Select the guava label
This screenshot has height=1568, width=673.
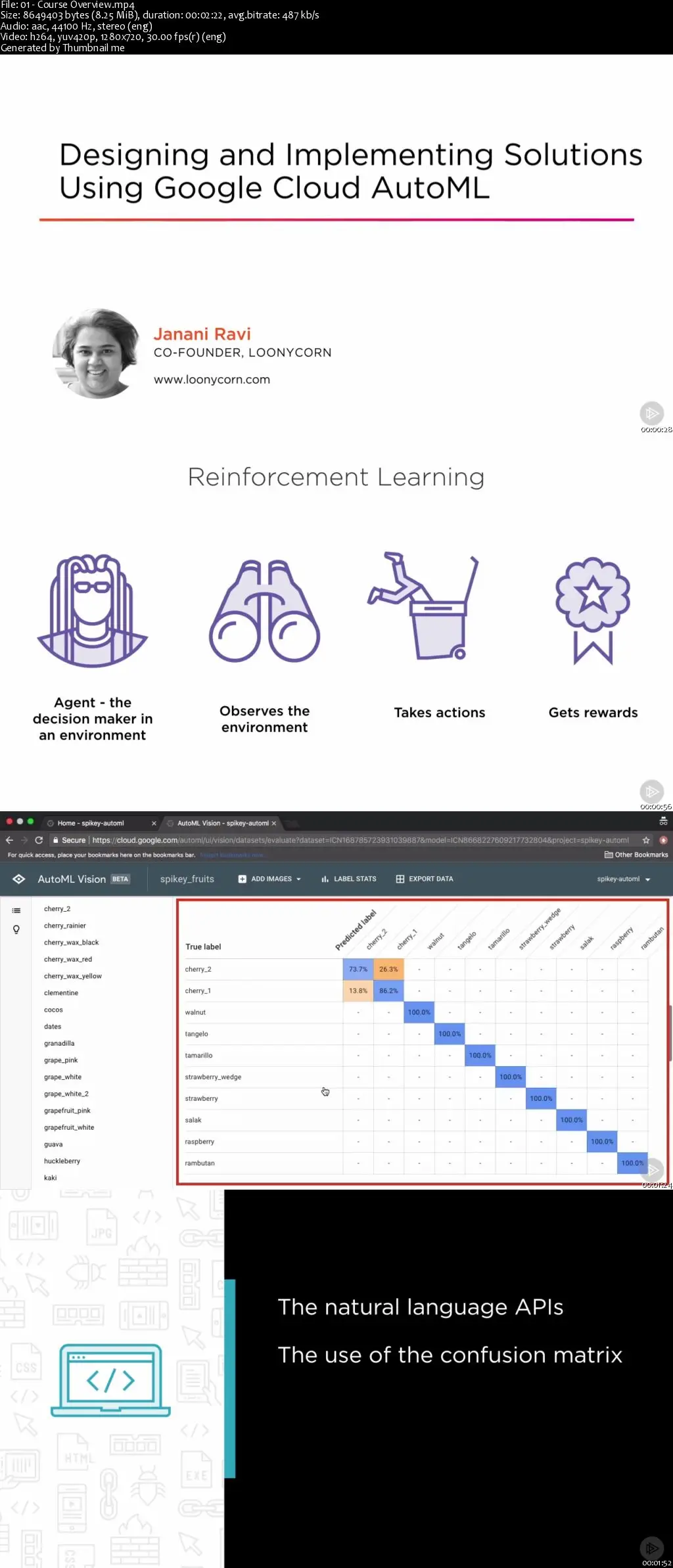[x=53, y=1144]
